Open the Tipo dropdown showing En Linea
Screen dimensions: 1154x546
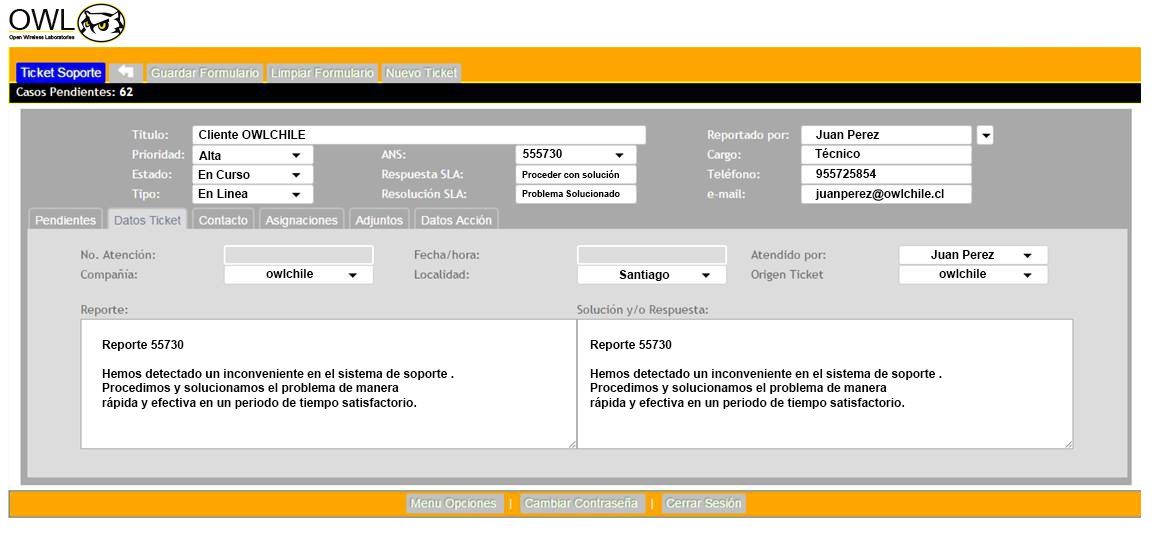[252, 194]
